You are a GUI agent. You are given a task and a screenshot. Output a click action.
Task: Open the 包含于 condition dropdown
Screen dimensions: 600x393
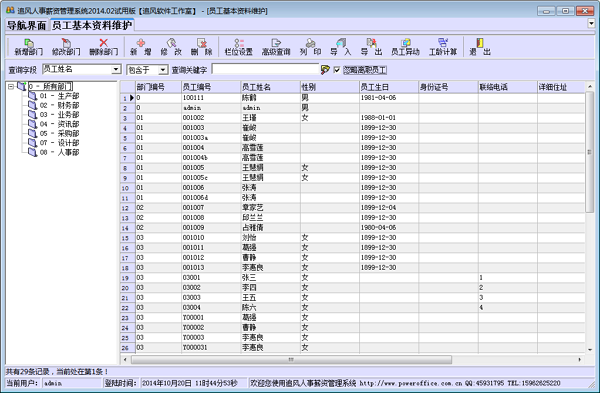coord(163,70)
